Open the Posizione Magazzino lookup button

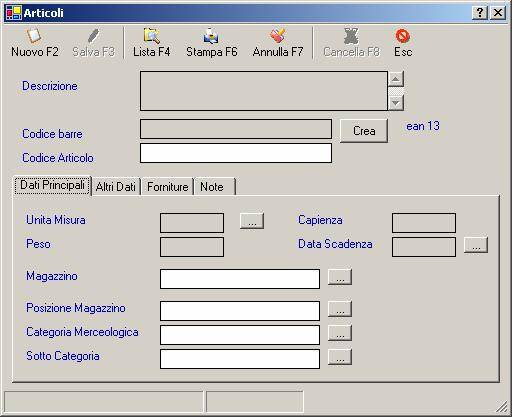[340, 309]
